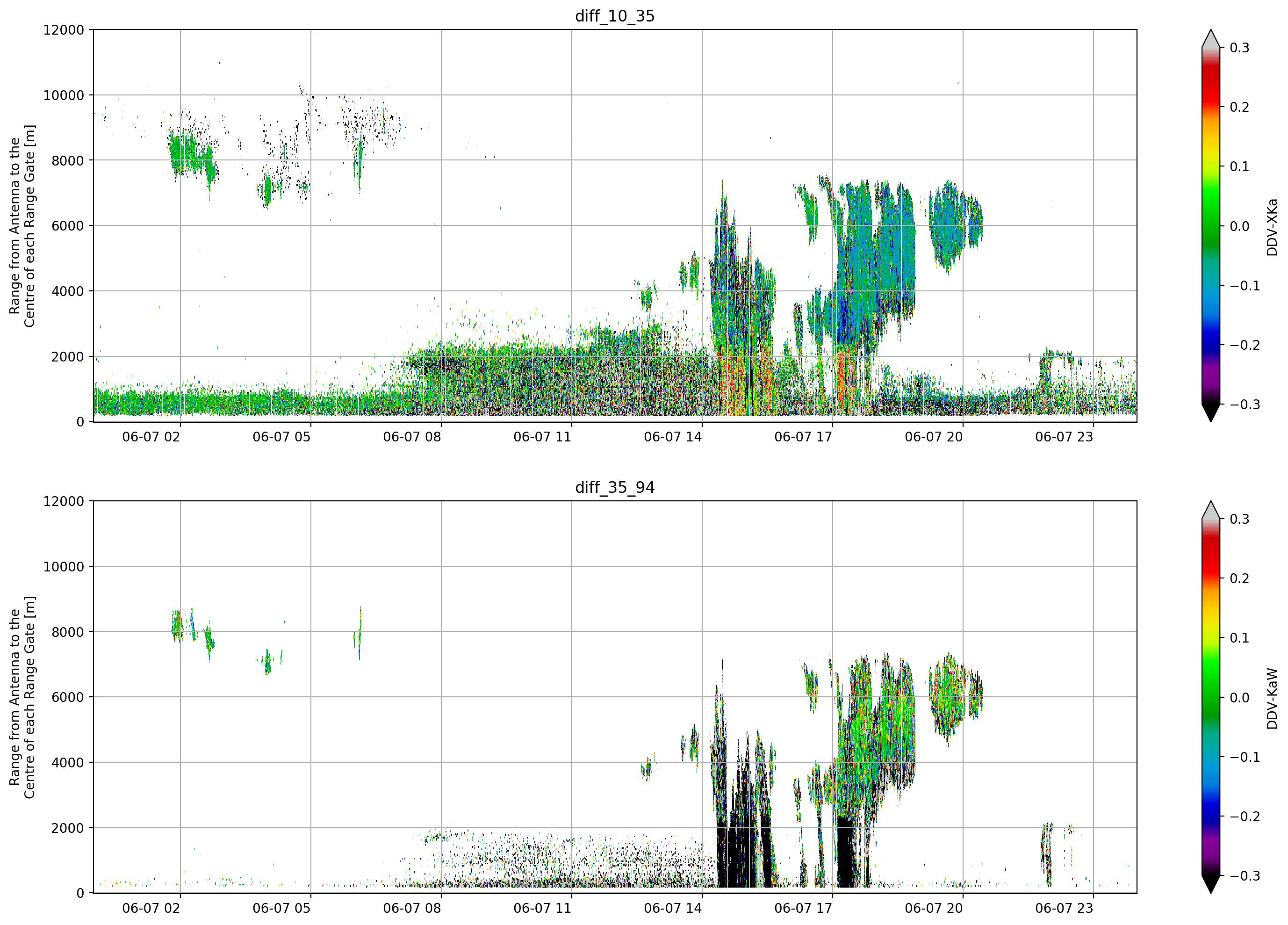Click the top plot y-tick 4000

[68, 291]
